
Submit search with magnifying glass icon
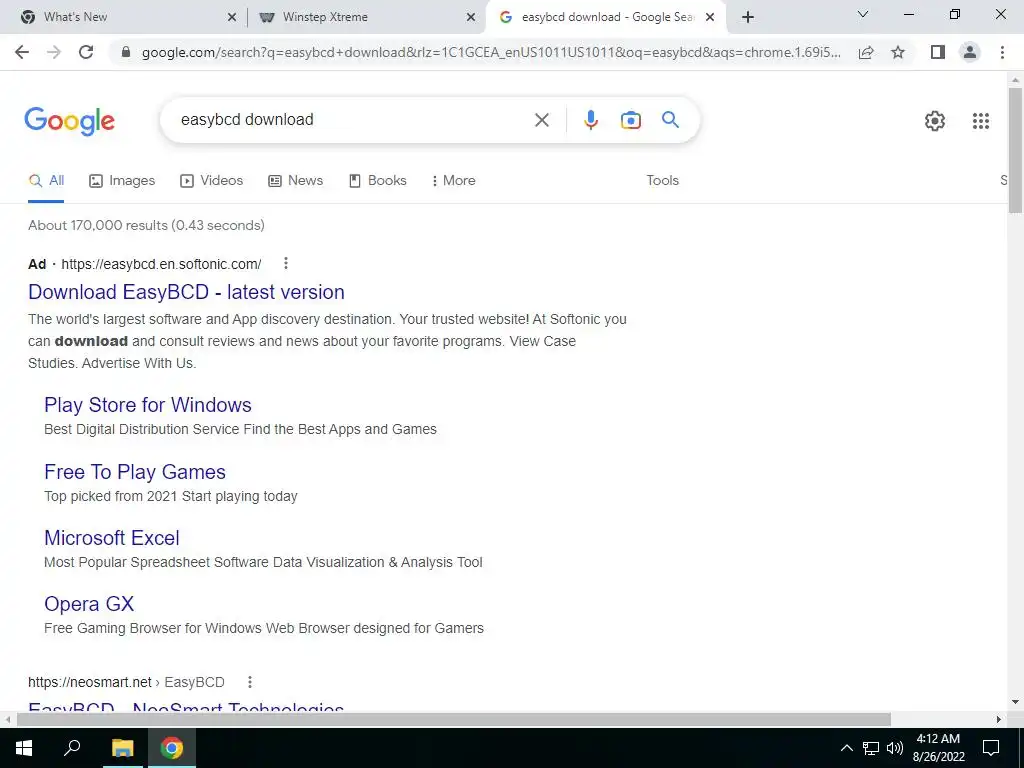tap(670, 120)
